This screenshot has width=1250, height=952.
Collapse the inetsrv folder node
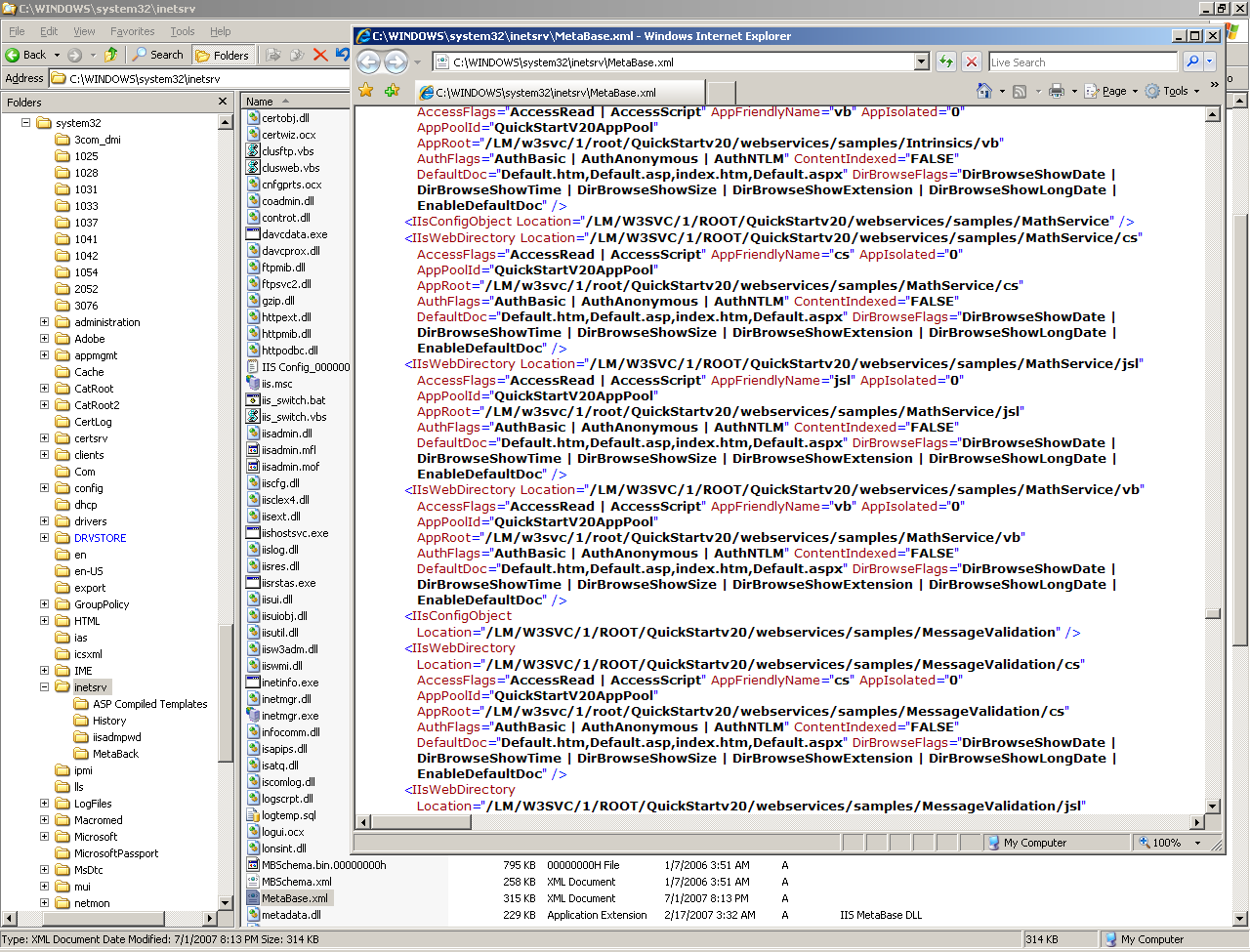(x=44, y=687)
